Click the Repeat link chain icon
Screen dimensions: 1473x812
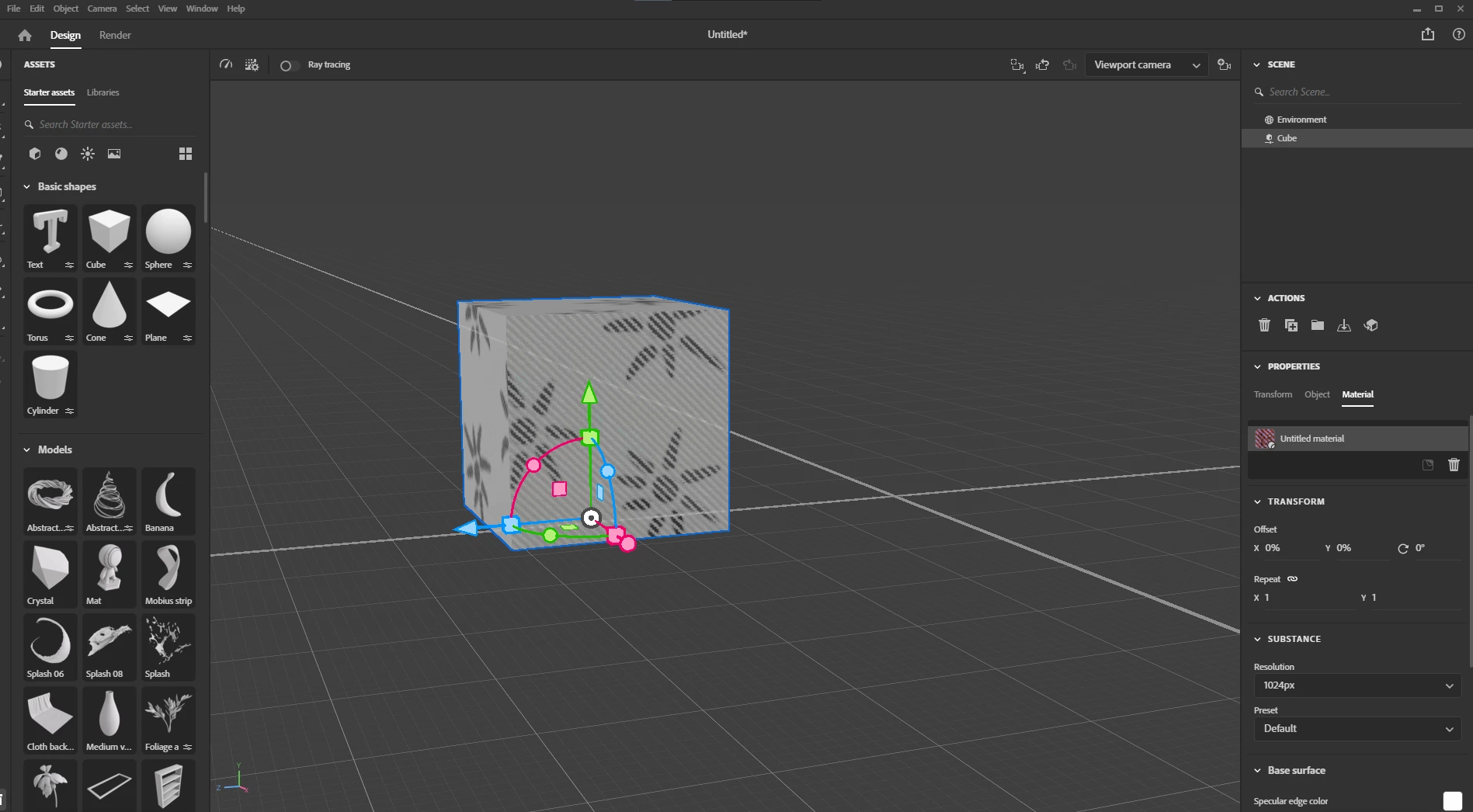(x=1293, y=579)
